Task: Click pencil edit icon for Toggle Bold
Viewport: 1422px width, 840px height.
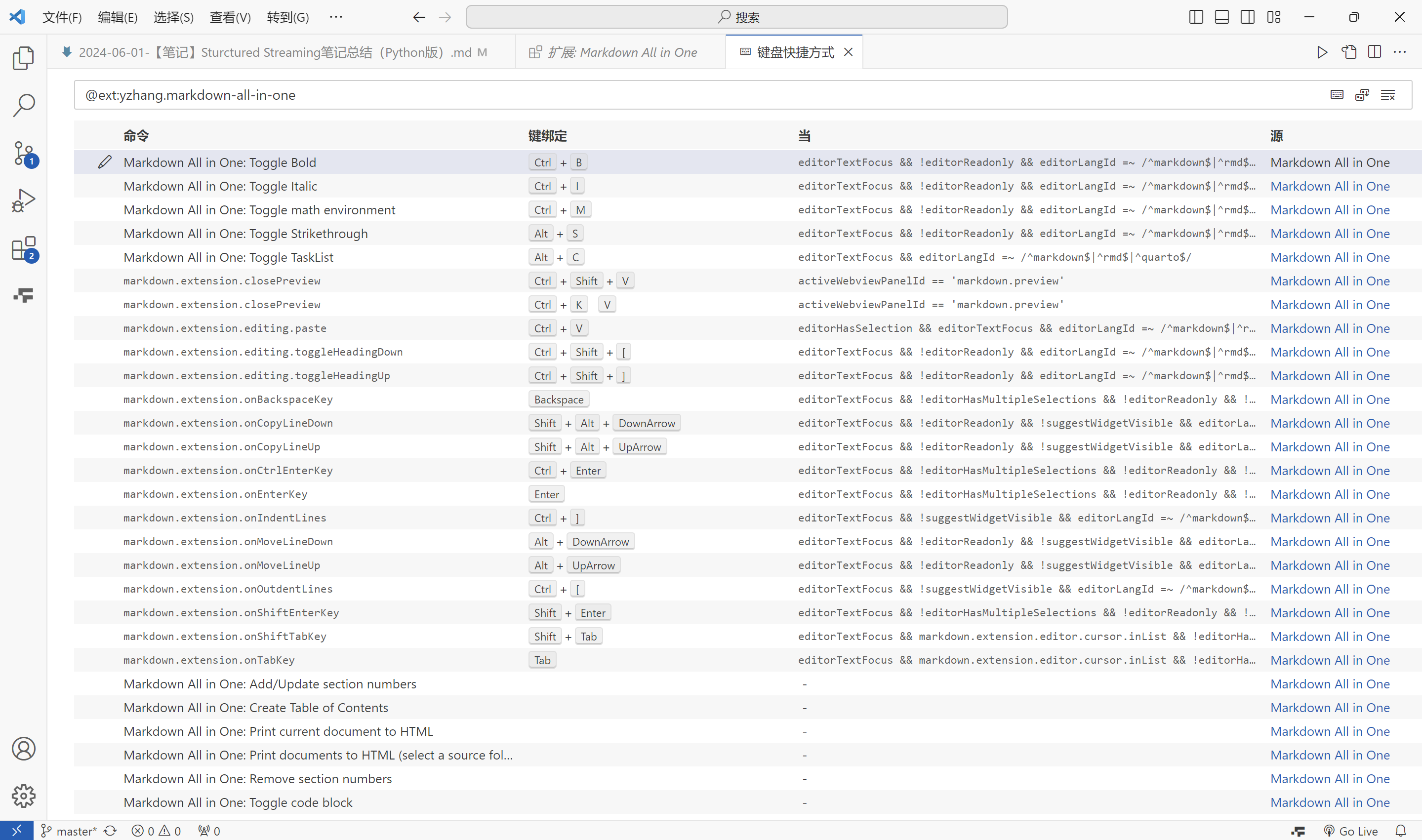Action: (104, 162)
